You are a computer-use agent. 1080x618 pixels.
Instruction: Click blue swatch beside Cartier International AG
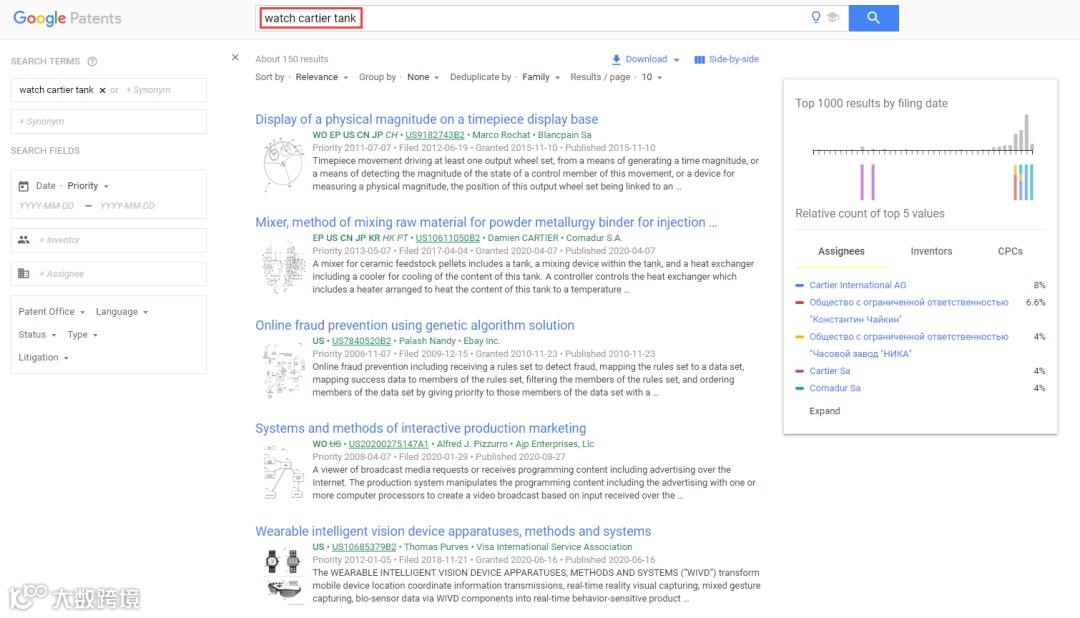tap(800, 285)
